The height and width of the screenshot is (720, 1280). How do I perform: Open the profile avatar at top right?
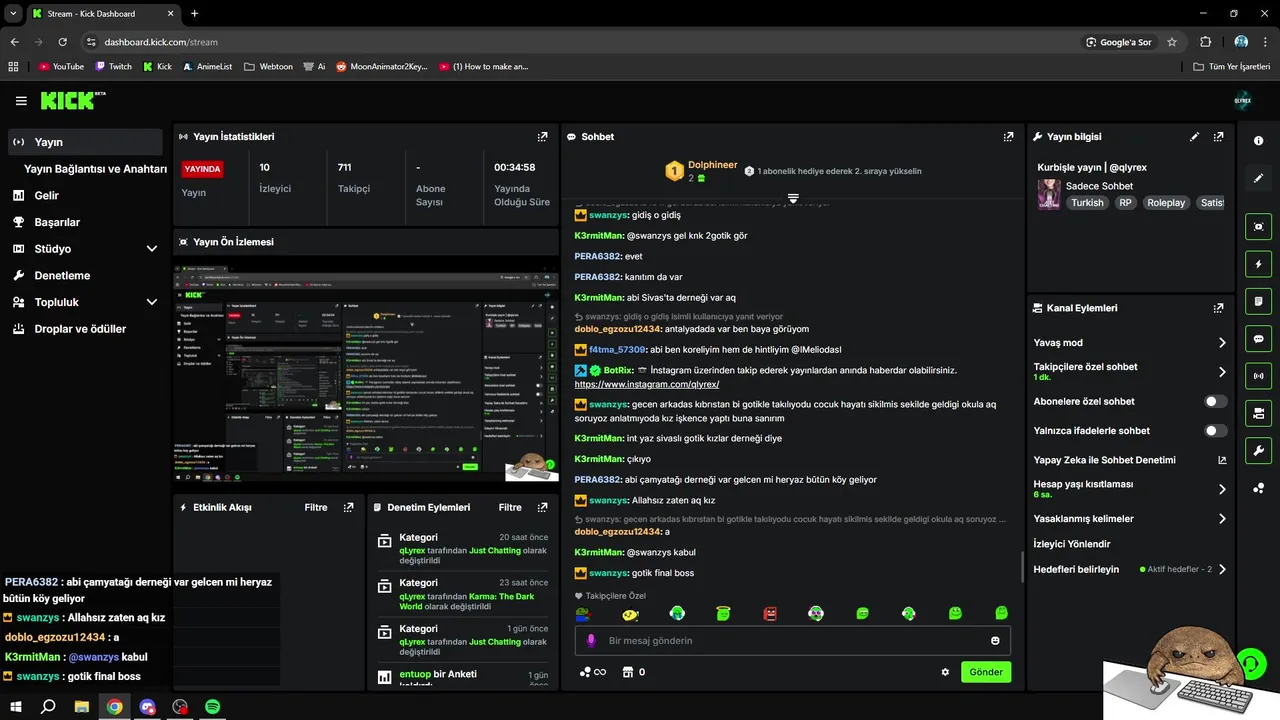click(1243, 101)
